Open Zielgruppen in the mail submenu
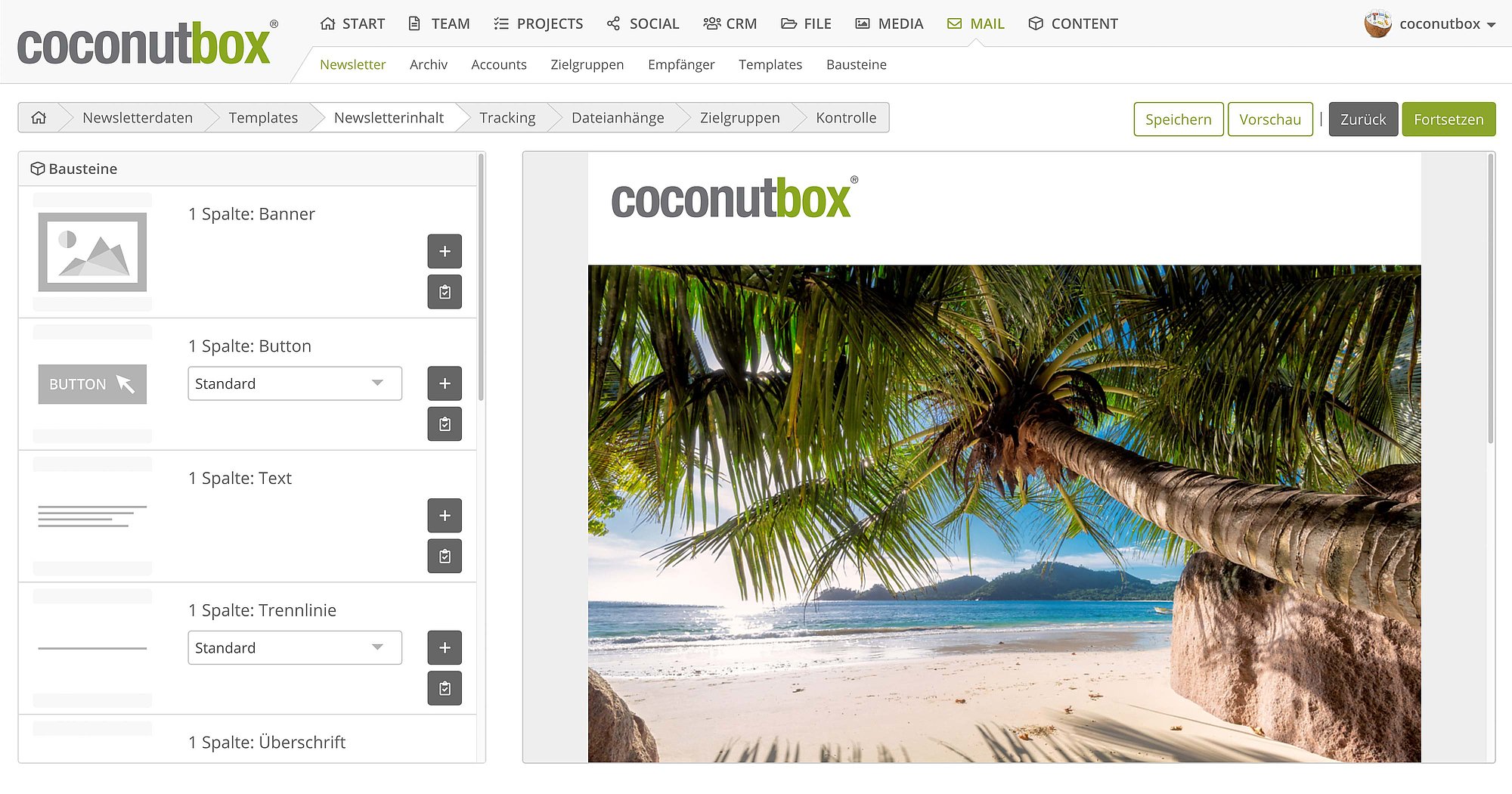 pyautogui.click(x=587, y=64)
